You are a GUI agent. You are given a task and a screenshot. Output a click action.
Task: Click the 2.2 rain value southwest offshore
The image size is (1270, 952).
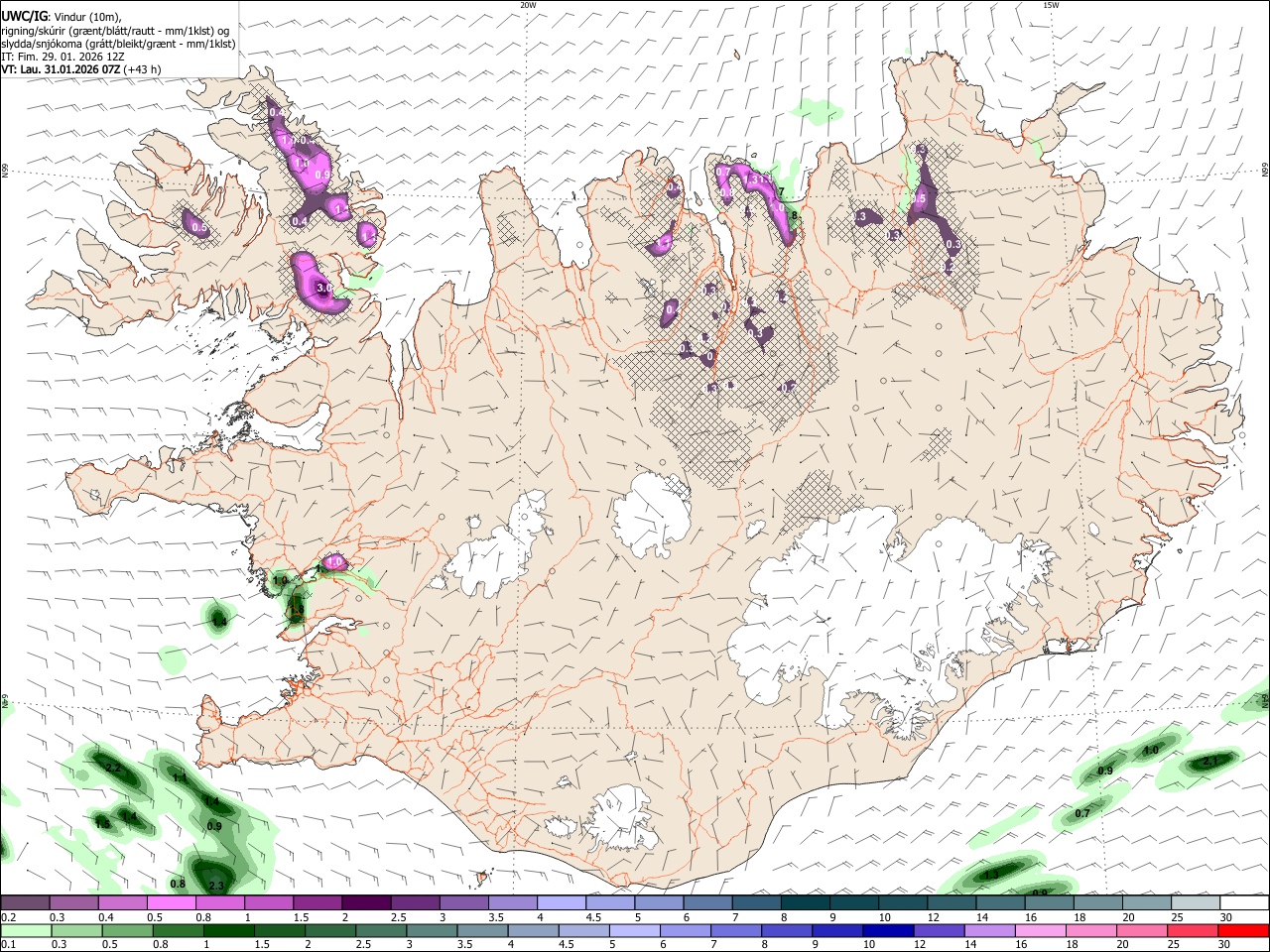[112, 769]
